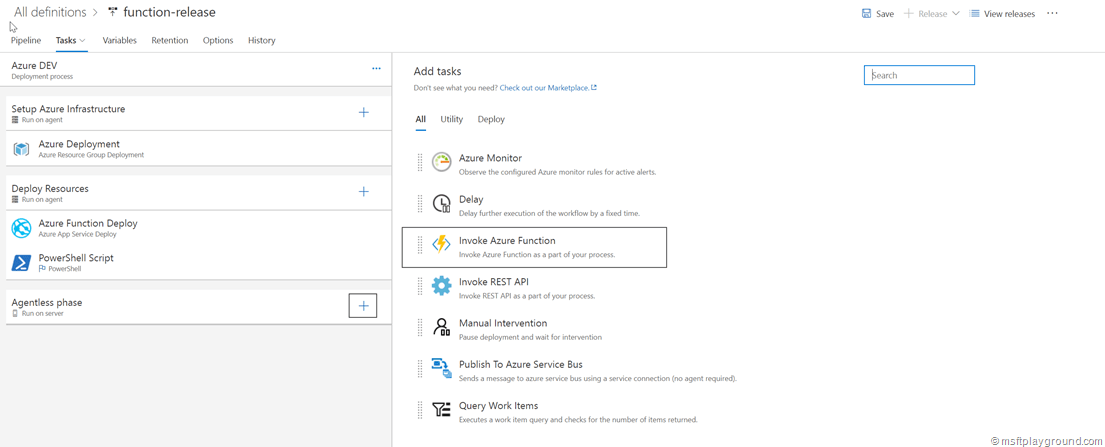Click View releases button label
Viewport: 1105px width, 447px height.
[1010, 13]
